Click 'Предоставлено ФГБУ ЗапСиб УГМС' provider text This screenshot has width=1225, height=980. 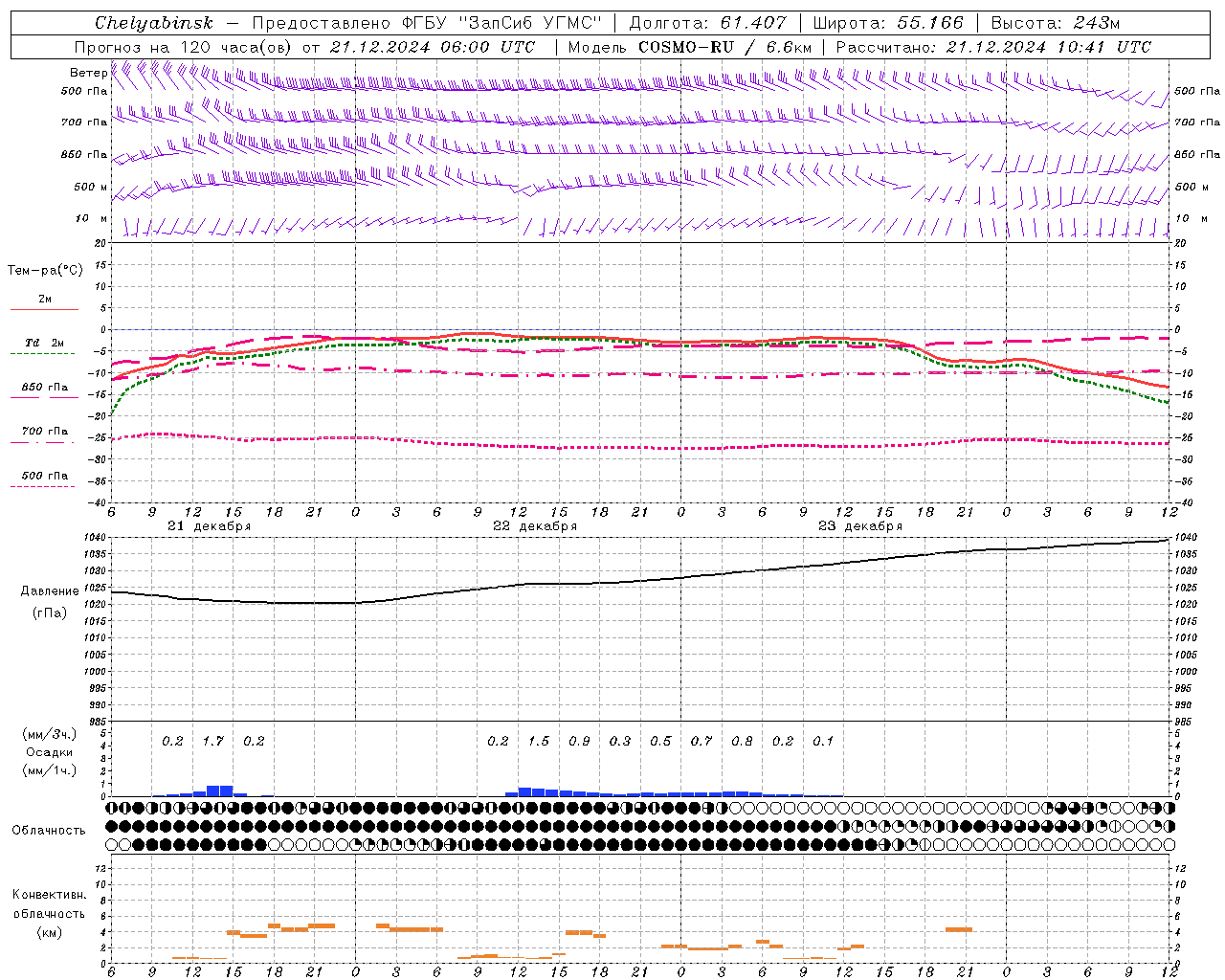tap(427, 23)
